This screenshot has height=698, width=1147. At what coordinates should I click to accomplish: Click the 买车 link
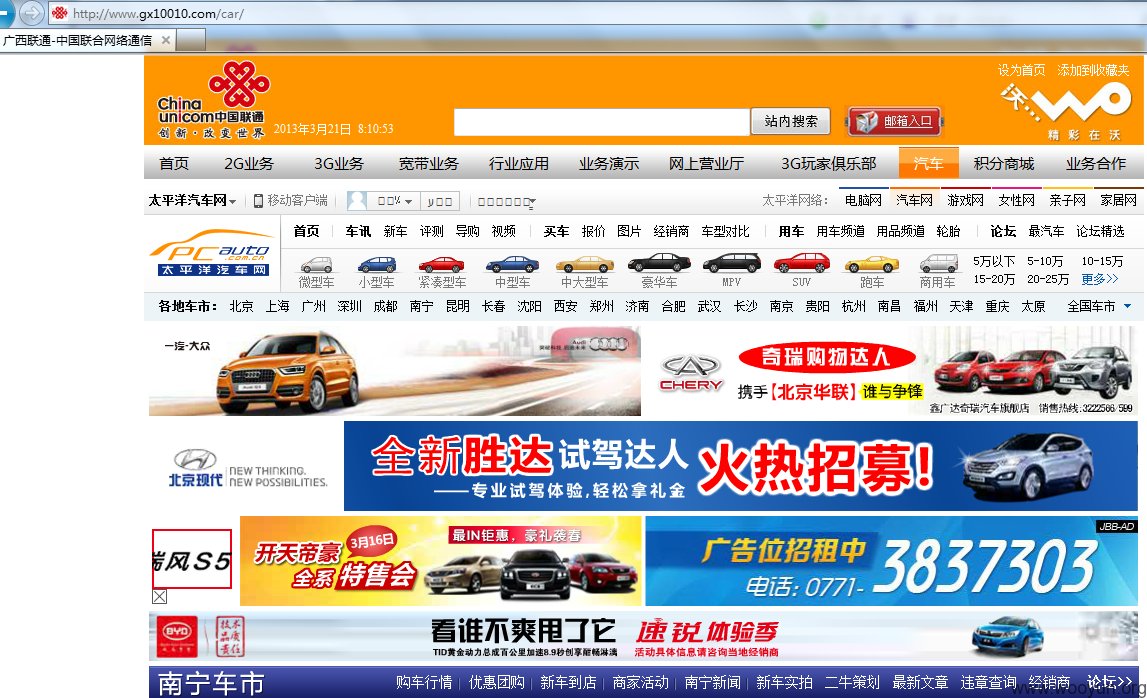coord(556,231)
